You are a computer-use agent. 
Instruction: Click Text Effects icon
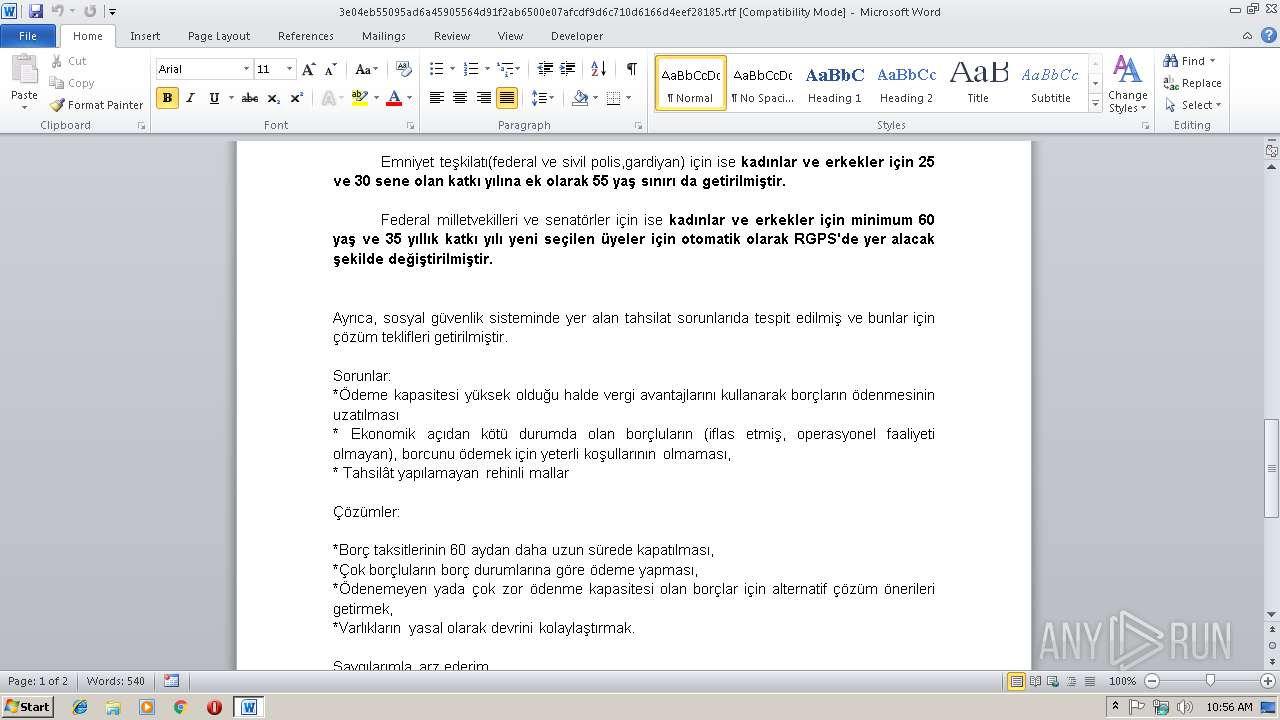pos(327,98)
